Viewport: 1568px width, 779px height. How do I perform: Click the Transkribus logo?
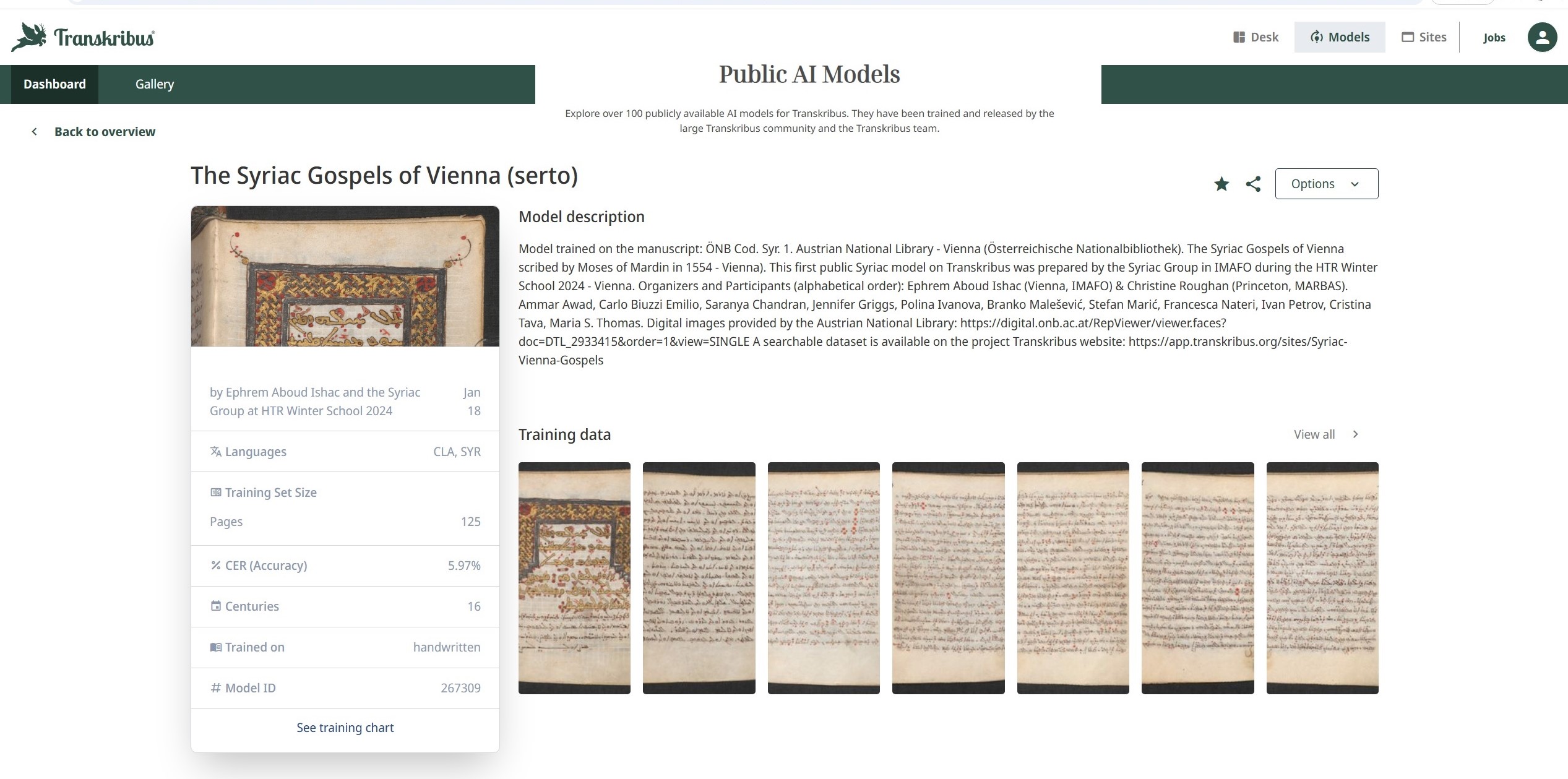pos(83,37)
